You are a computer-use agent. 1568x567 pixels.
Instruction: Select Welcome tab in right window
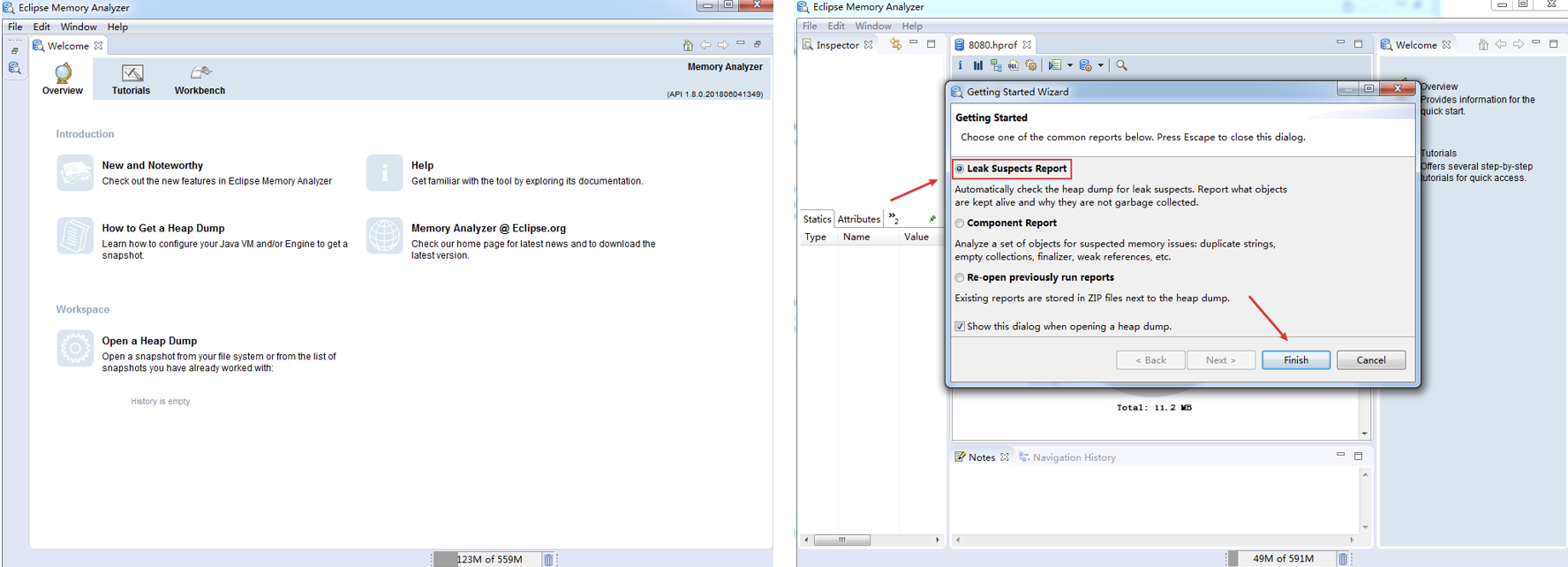click(x=1416, y=45)
